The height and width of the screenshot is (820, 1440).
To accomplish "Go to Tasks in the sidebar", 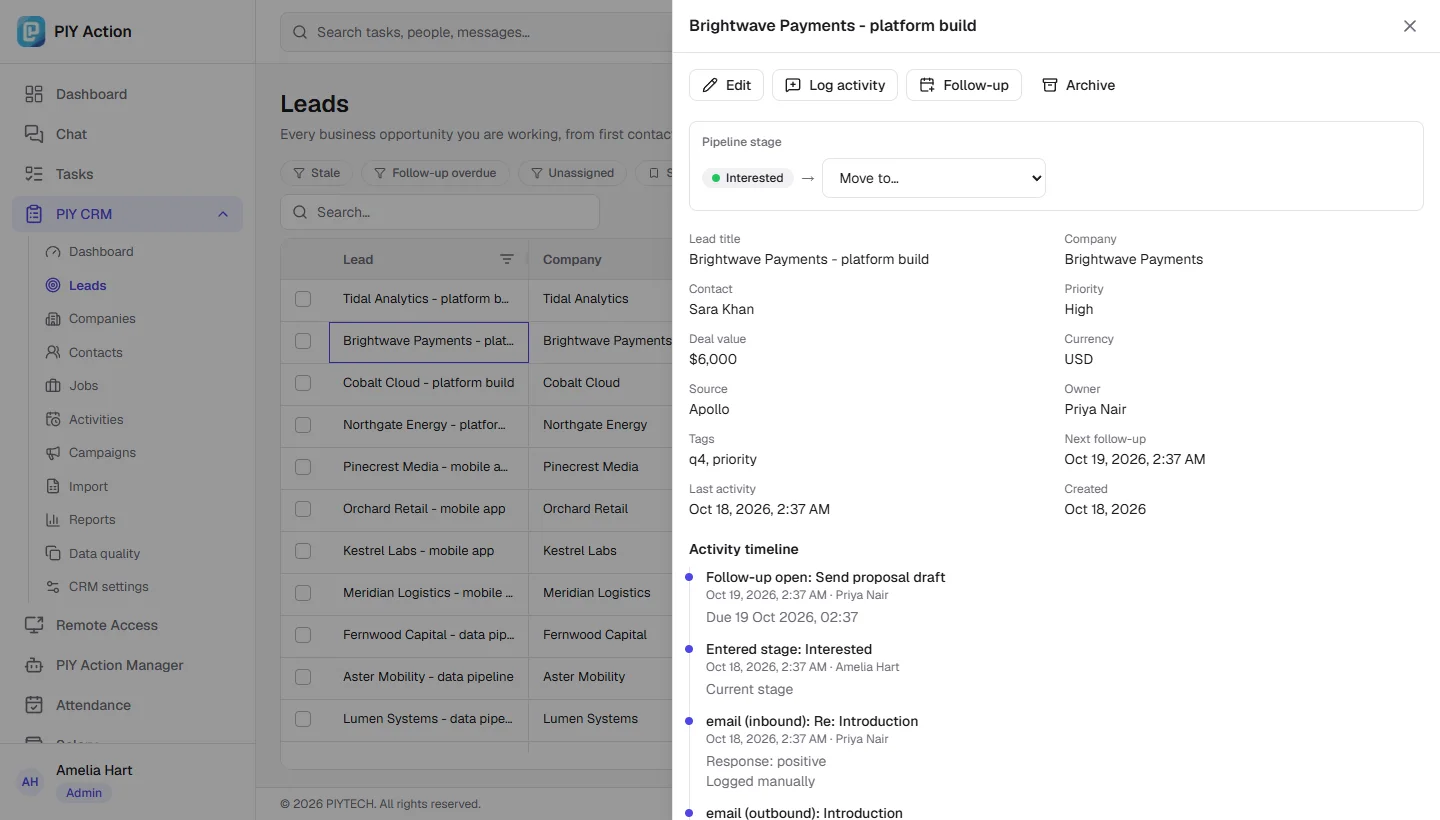I will pyautogui.click(x=127, y=174).
